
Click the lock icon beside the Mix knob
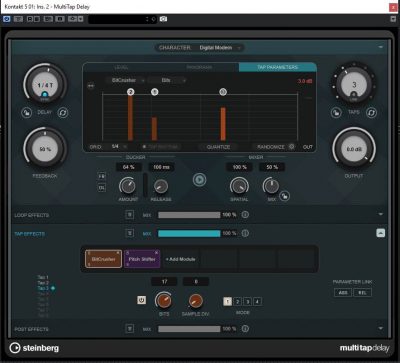coord(284,196)
